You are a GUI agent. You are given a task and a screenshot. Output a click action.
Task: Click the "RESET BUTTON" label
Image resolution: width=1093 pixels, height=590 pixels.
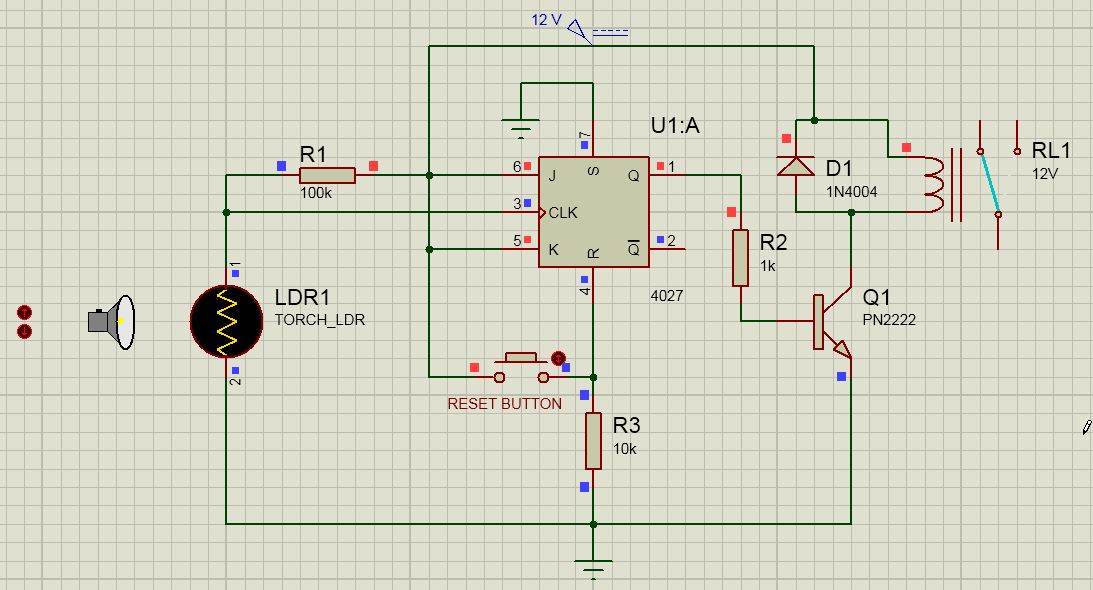(504, 404)
